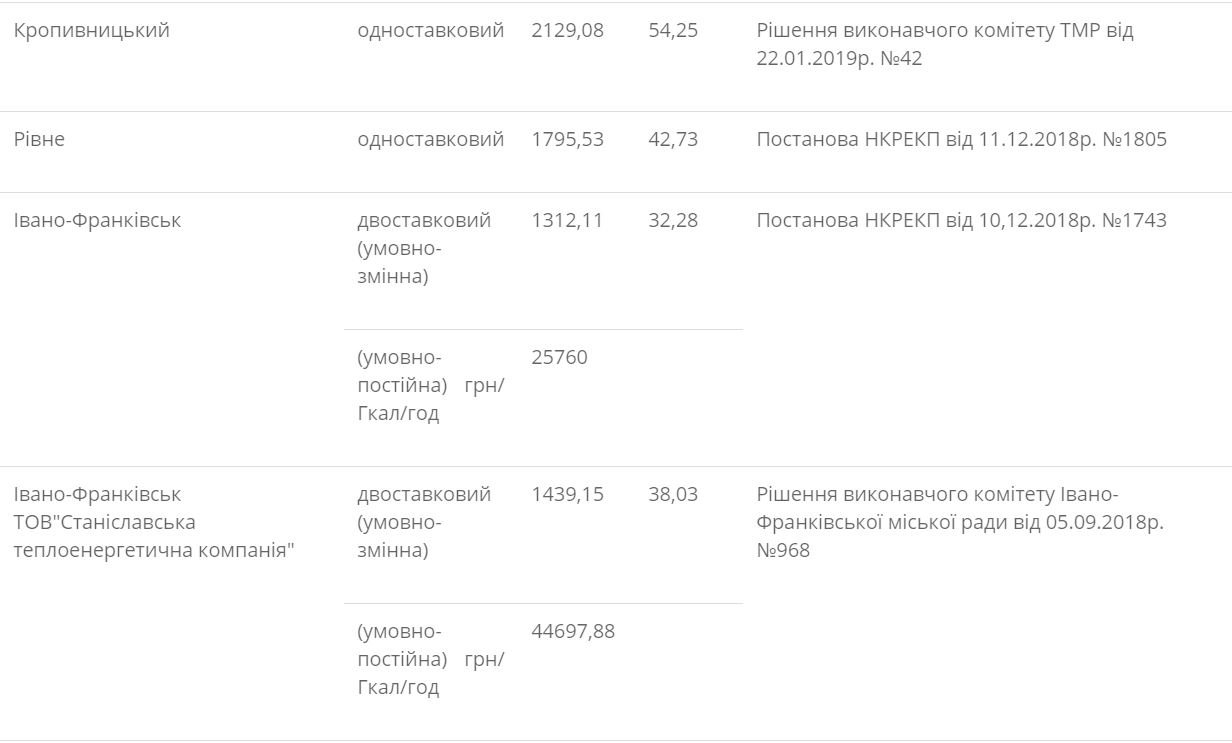Click the умовно-постійна label beside 25760
This screenshot has height=743, width=1232.
tap(430, 385)
